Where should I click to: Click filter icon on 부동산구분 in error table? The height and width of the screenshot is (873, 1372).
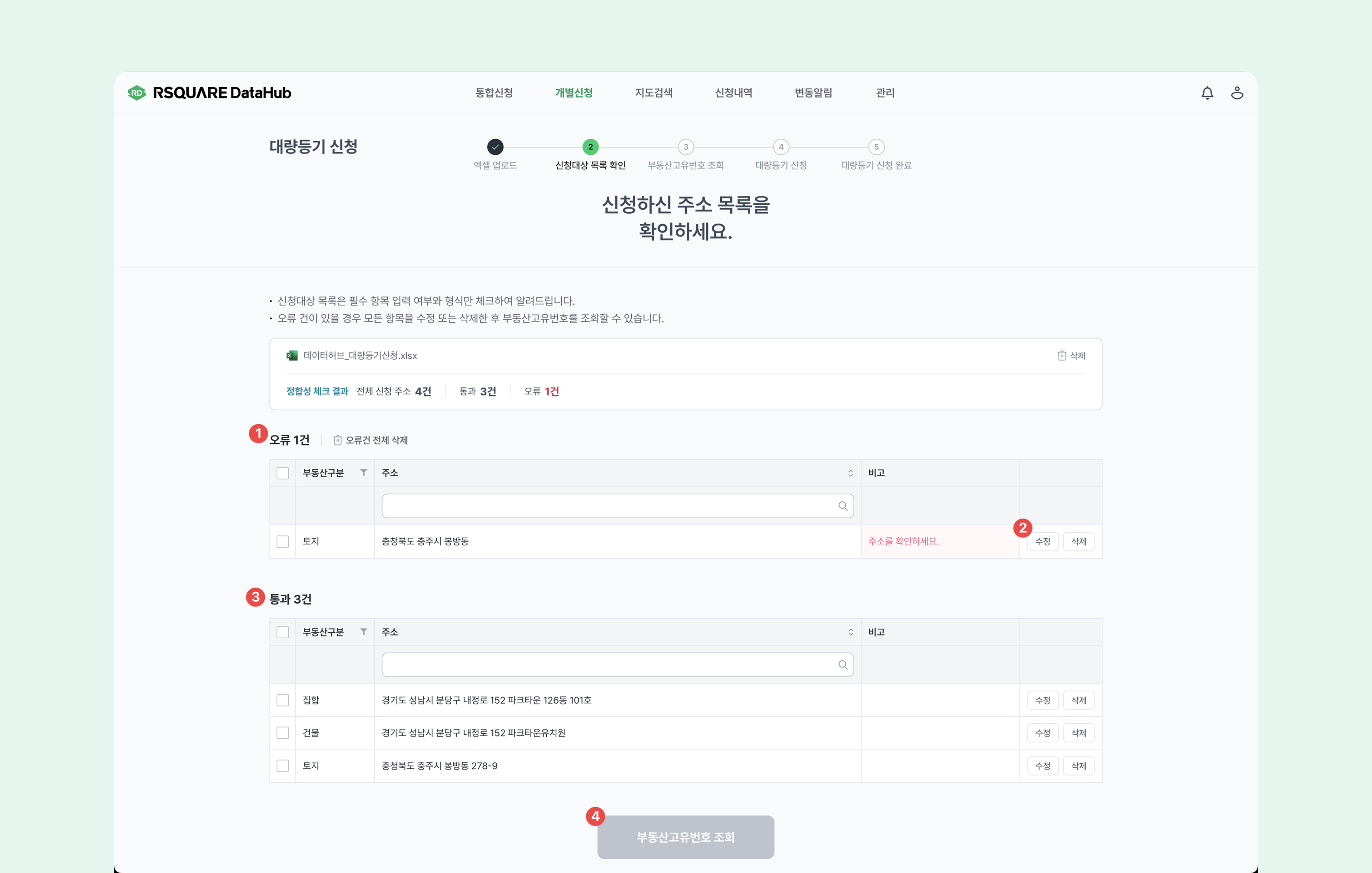click(x=363, y=473)
